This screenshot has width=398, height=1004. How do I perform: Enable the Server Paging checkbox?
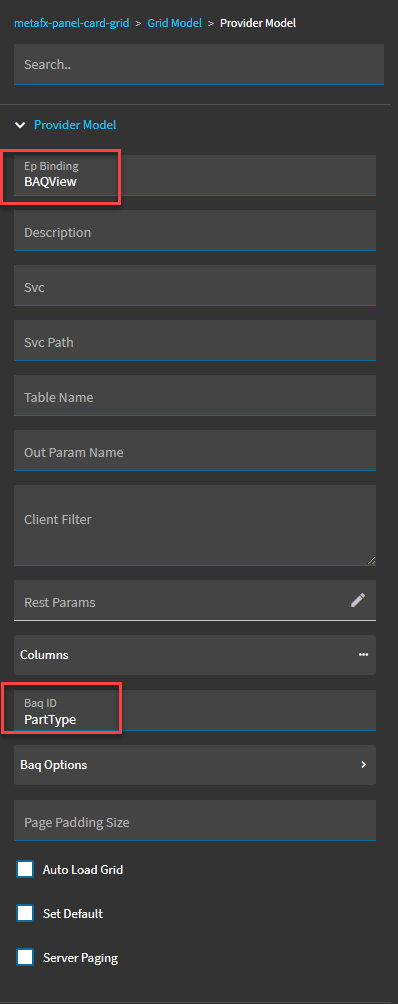[25, 957]
